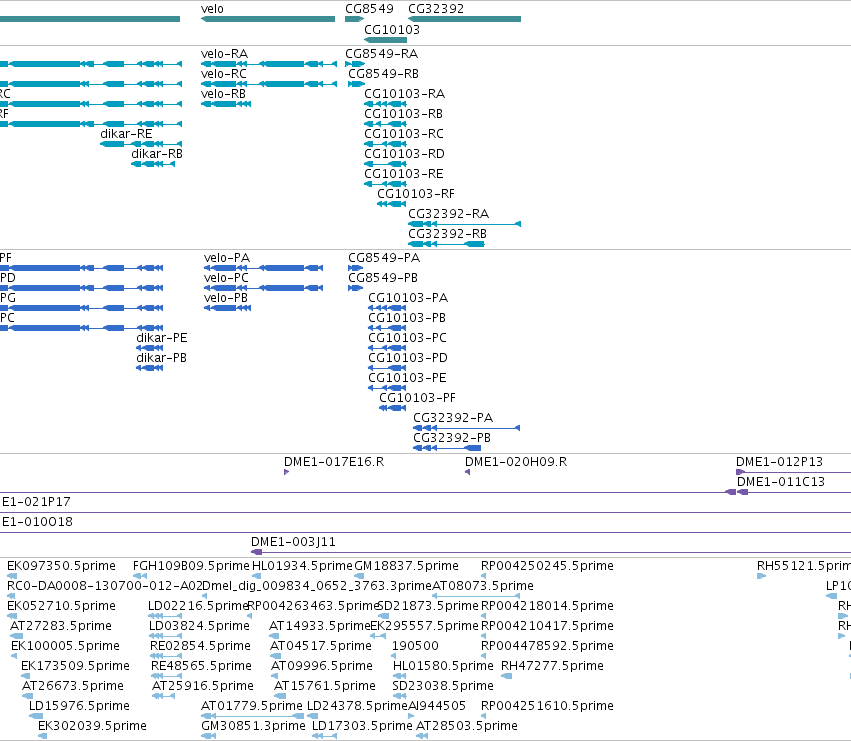Select CG32392-PB protein label
Viewport: 851px width, 741px height.
(x=452, y=438)
